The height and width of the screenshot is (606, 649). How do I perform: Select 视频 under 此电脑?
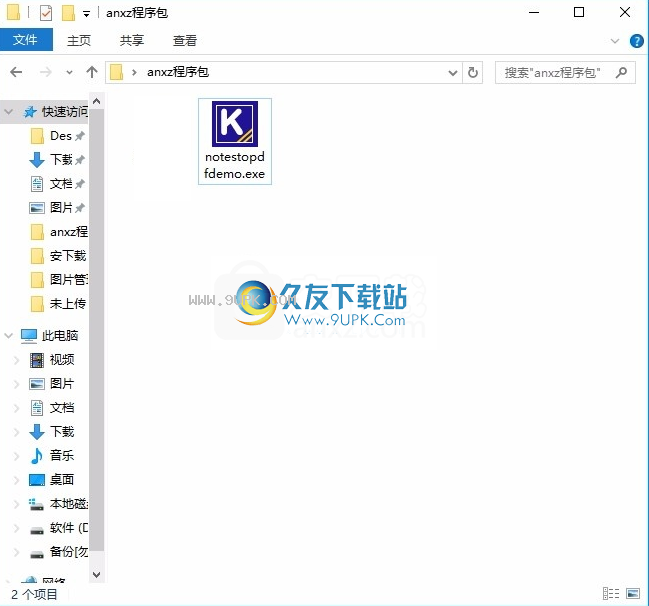click(52, 360)
